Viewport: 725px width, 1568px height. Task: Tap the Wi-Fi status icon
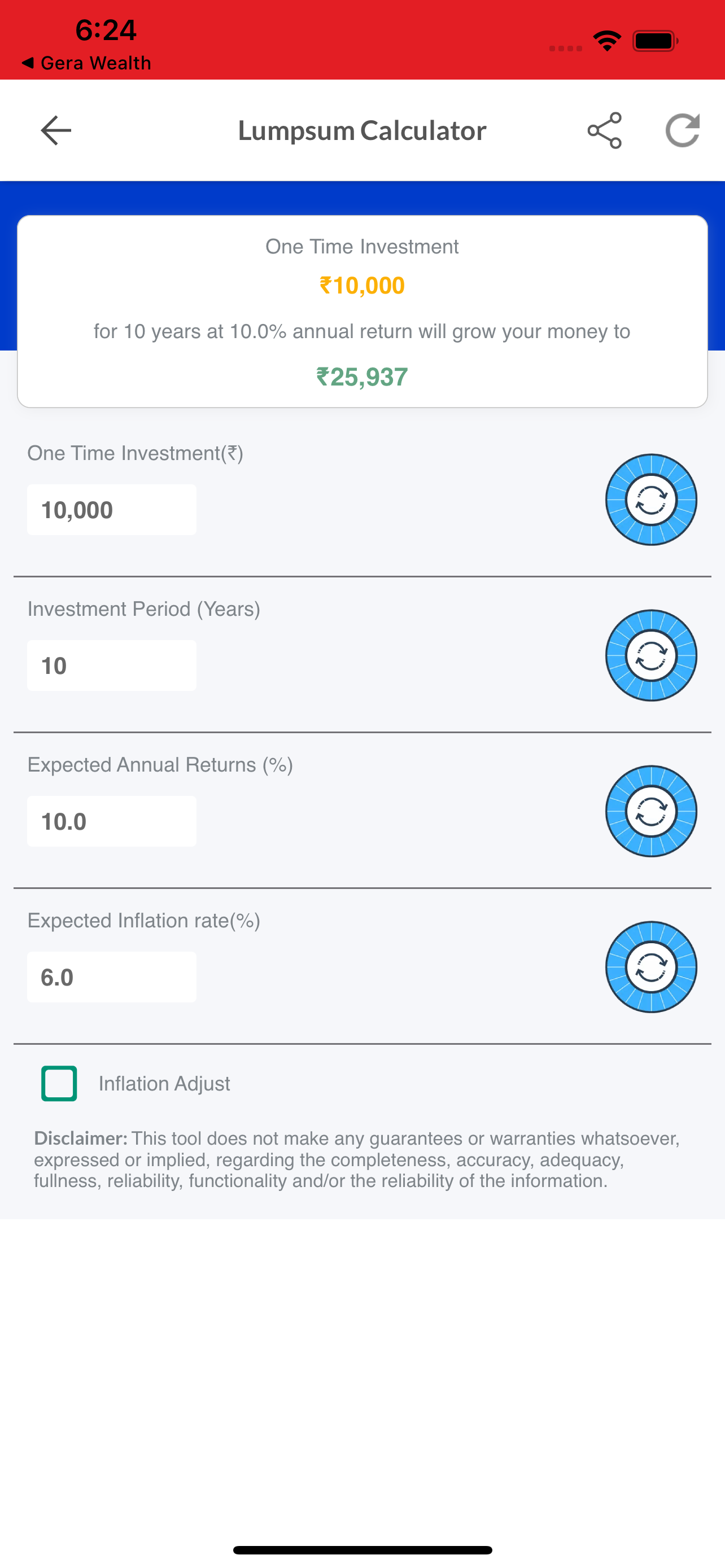click(607, 41)
